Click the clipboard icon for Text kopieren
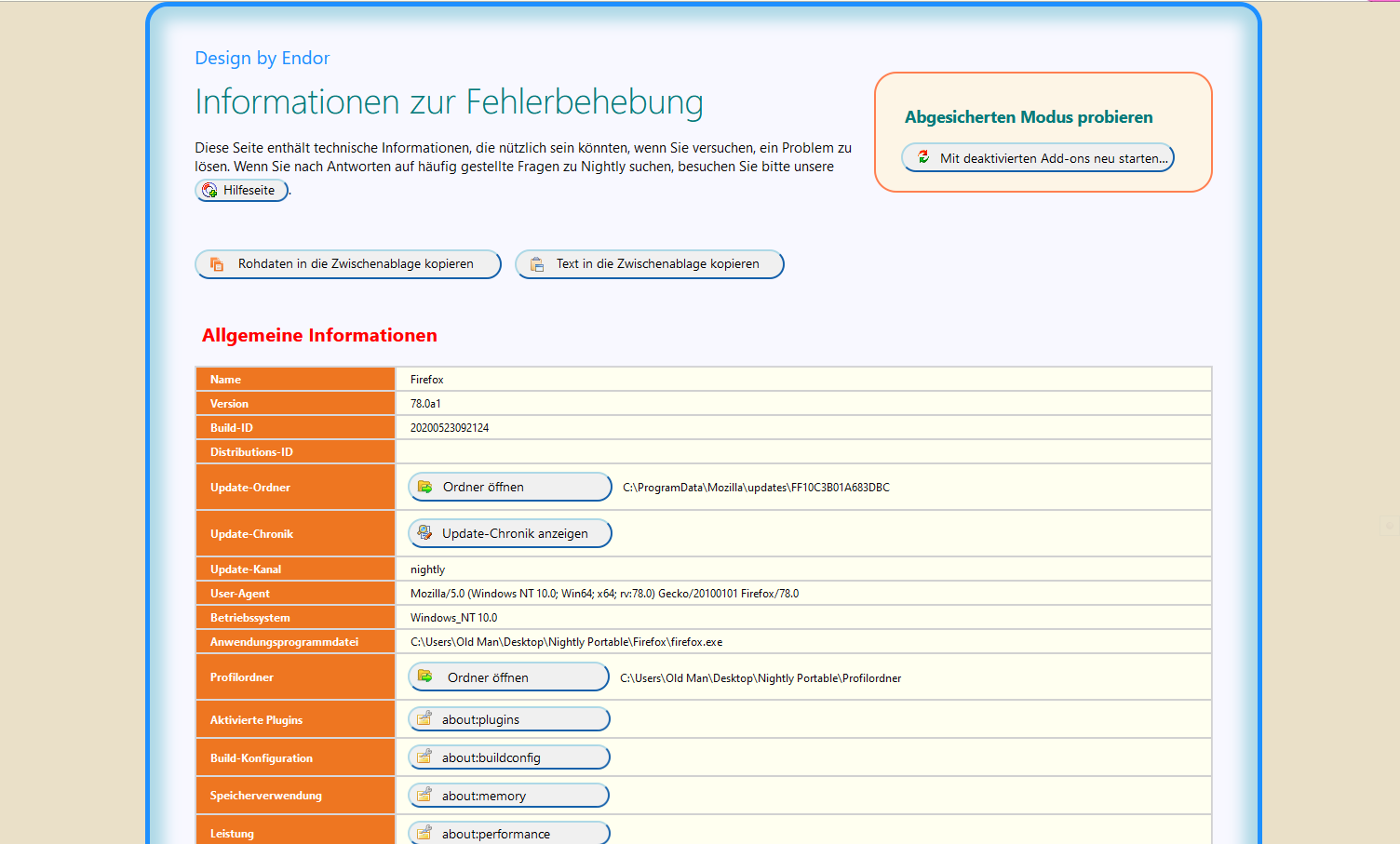The height and width of the screenshot is (844, 1400). coord(537,264)
